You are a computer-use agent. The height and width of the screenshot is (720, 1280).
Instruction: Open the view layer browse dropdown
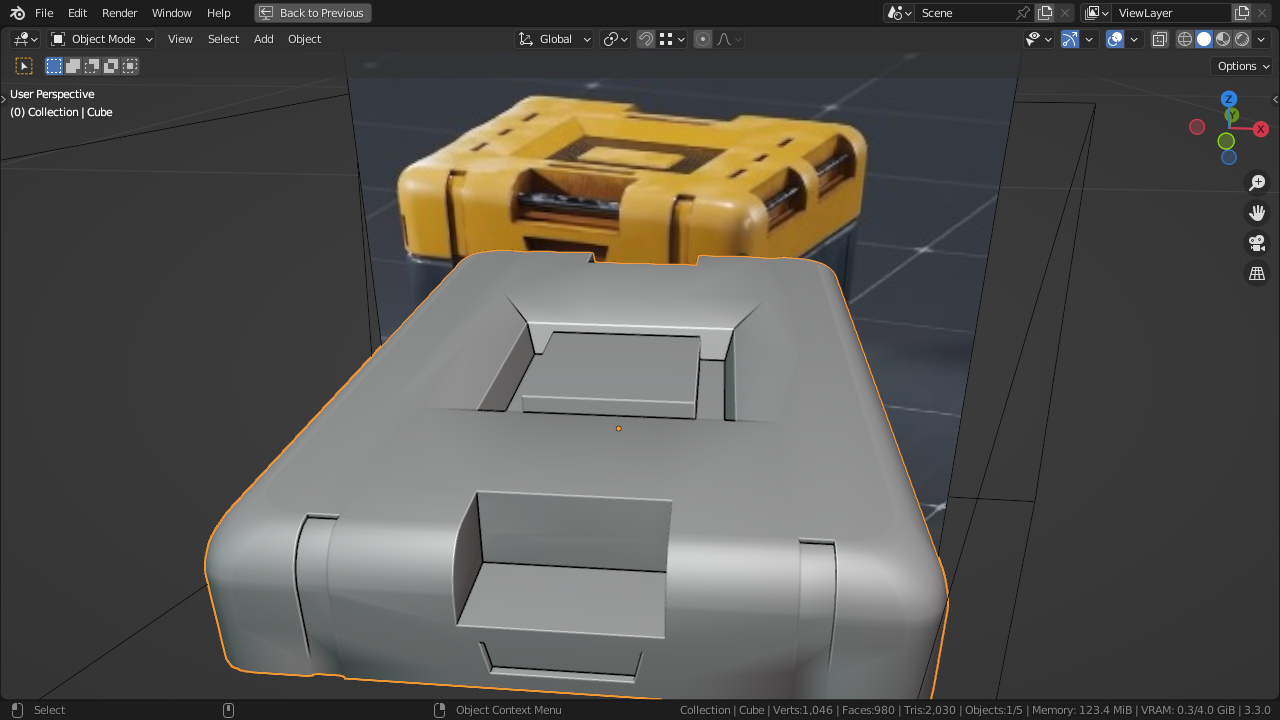pos(1096,13)
